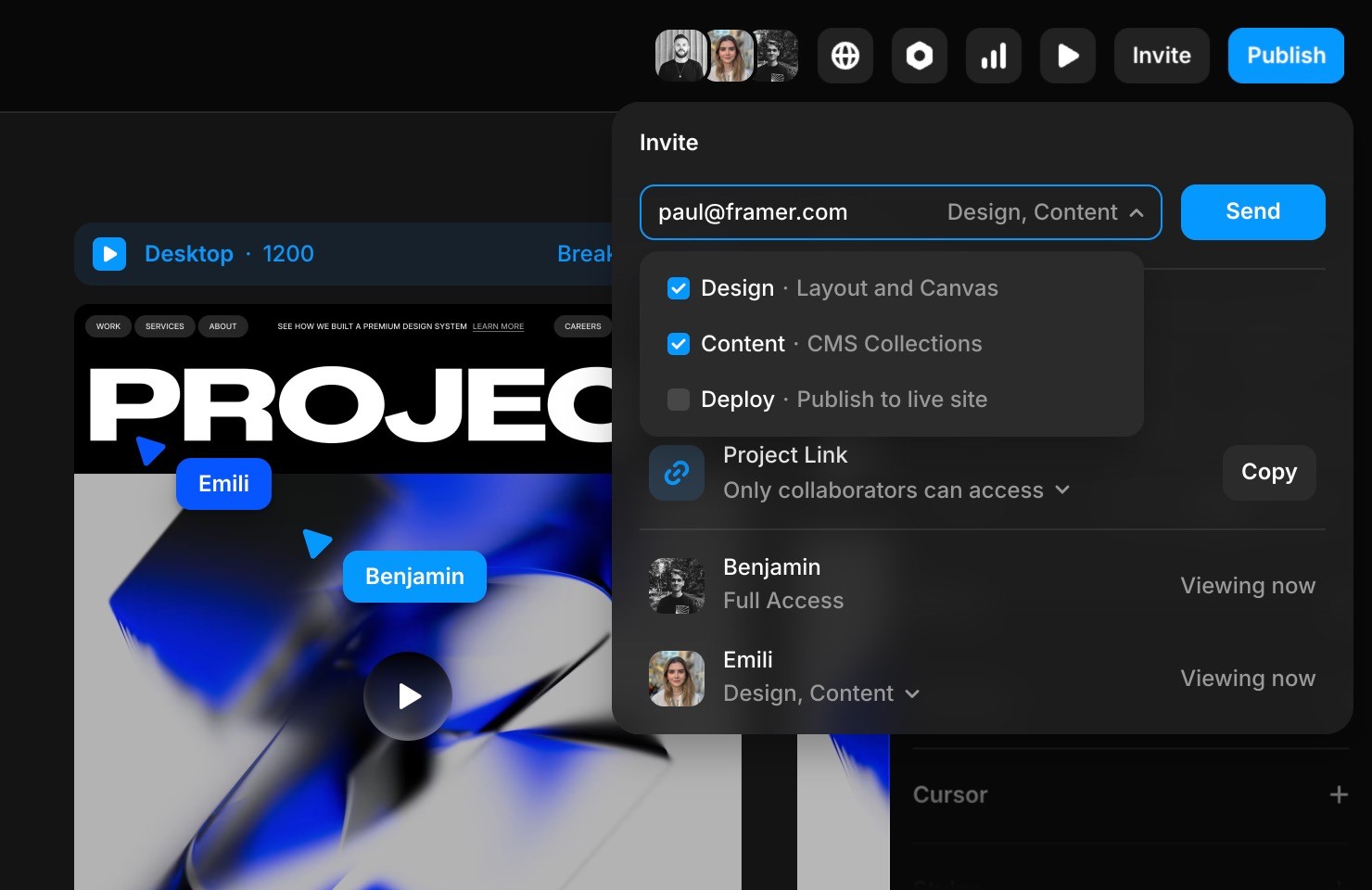Click the Project Link chain icon
This screenshot has width=1372, height=890.
(676, 473)
